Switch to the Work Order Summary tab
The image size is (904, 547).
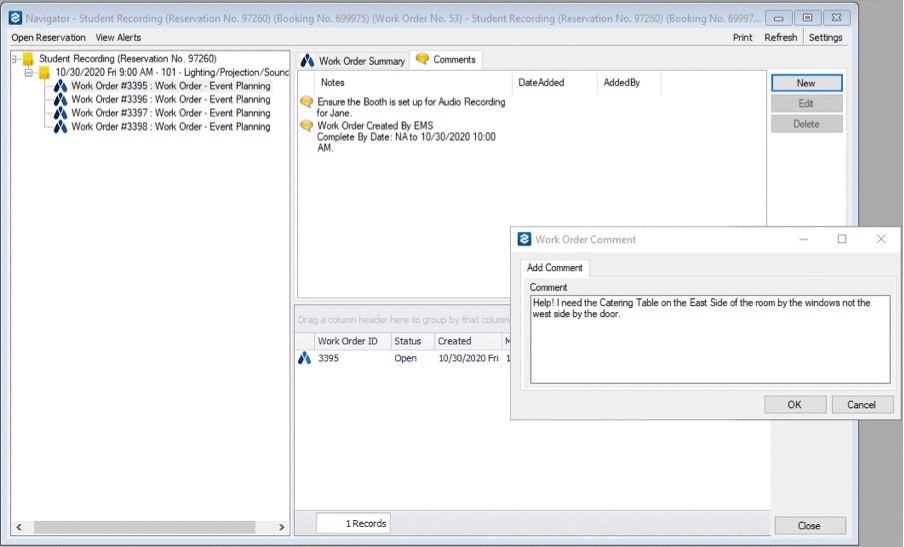[x=353, y=61]
